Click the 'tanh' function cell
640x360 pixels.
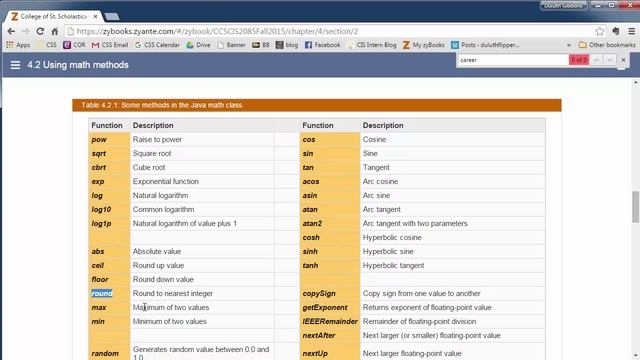pyautogui.click(x=330, y=265)
